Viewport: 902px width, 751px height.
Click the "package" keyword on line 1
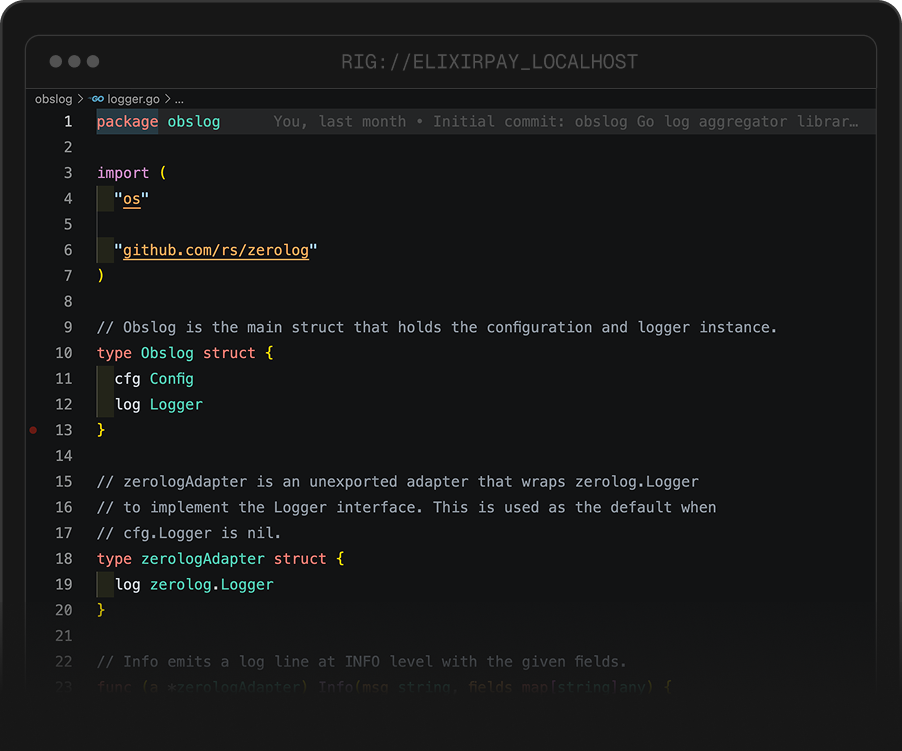(x=127, y=122)
